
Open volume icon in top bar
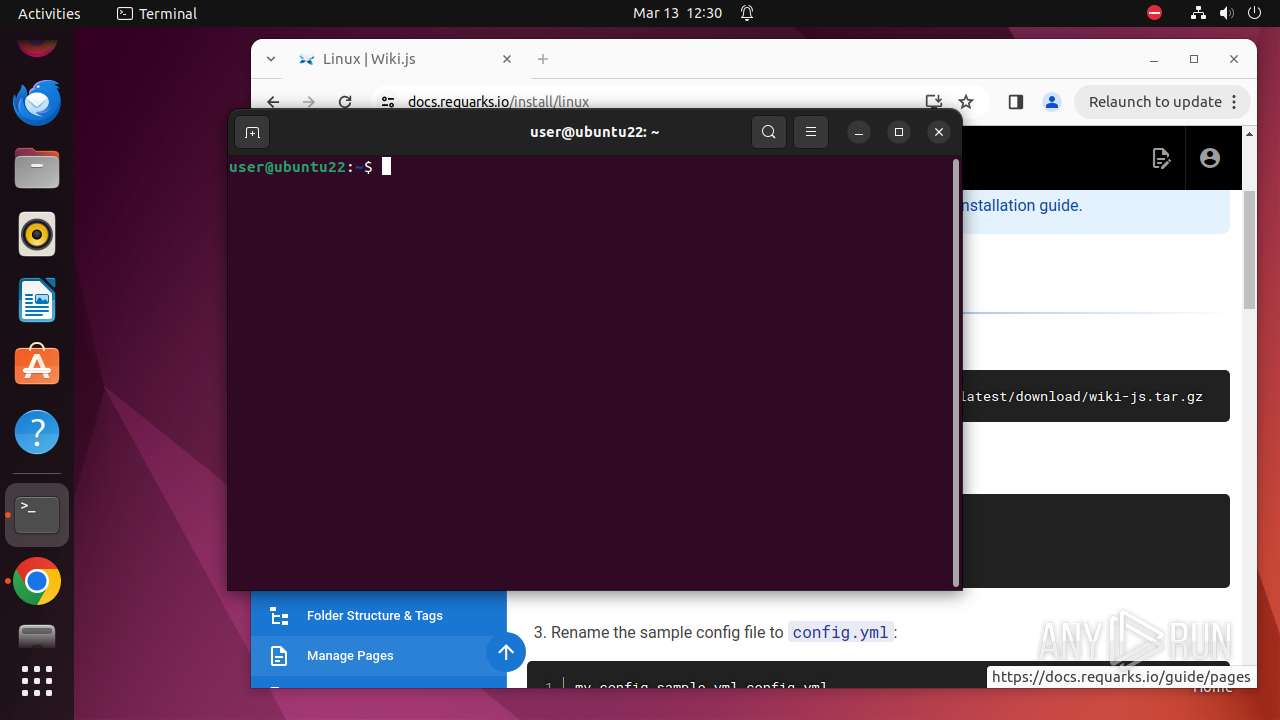pyautogui.click(x=1226, y=14)
